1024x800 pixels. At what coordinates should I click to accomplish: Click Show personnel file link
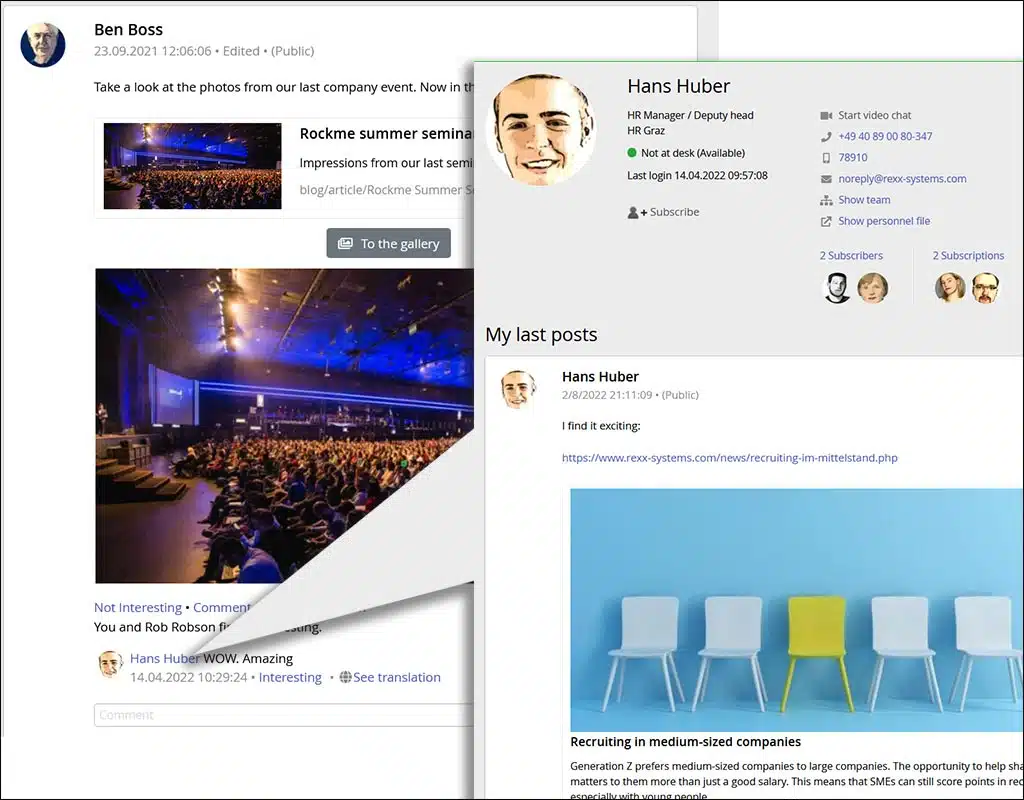click(884, 221)
